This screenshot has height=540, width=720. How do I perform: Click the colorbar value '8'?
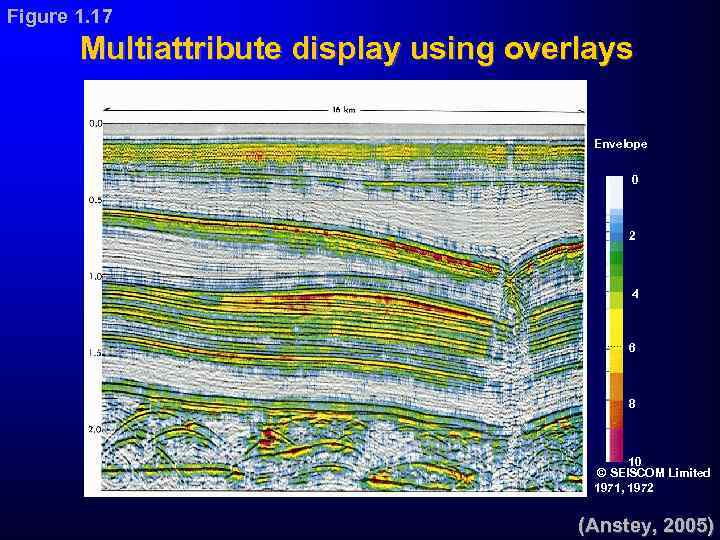click(632, 404)
